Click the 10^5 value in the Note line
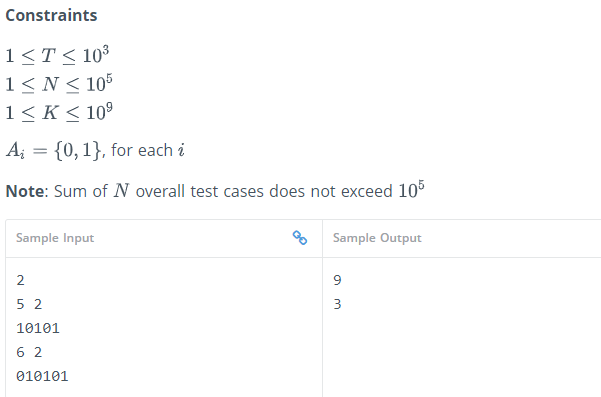The height and width of the screenshot is (397, 601). [x=411, y=189]
